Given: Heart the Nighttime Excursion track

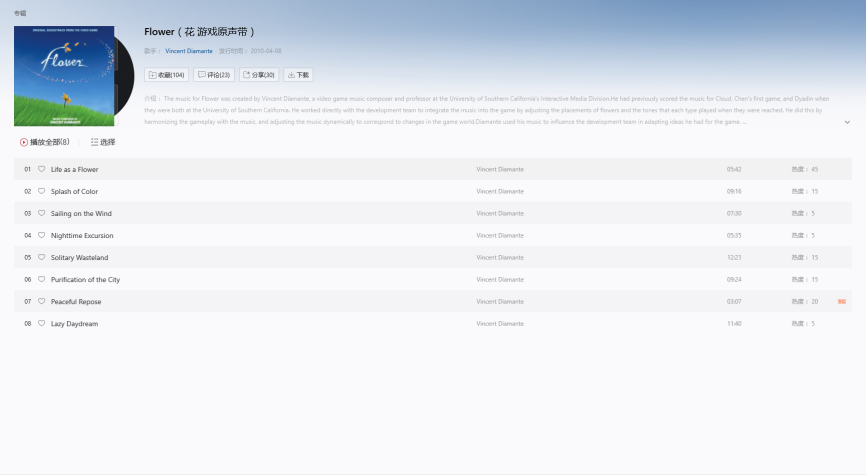Looking at the screenshot, I should [42, 235].
